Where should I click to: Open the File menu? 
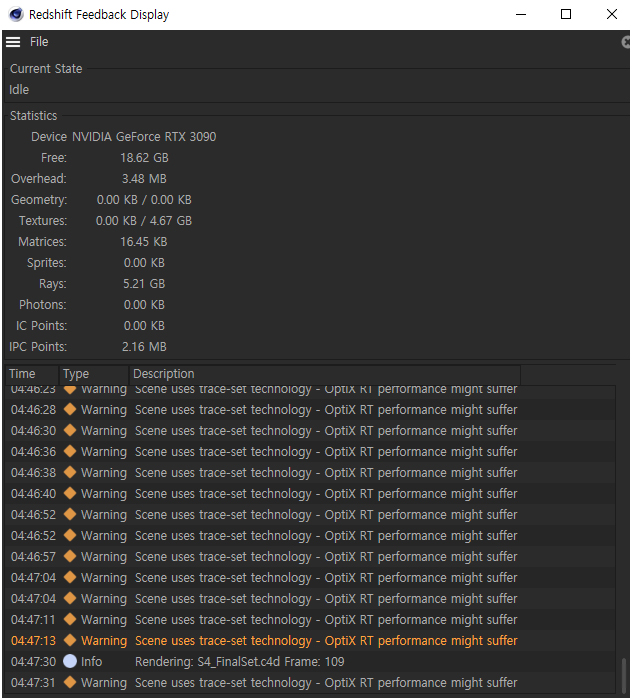tap(39, 42)
